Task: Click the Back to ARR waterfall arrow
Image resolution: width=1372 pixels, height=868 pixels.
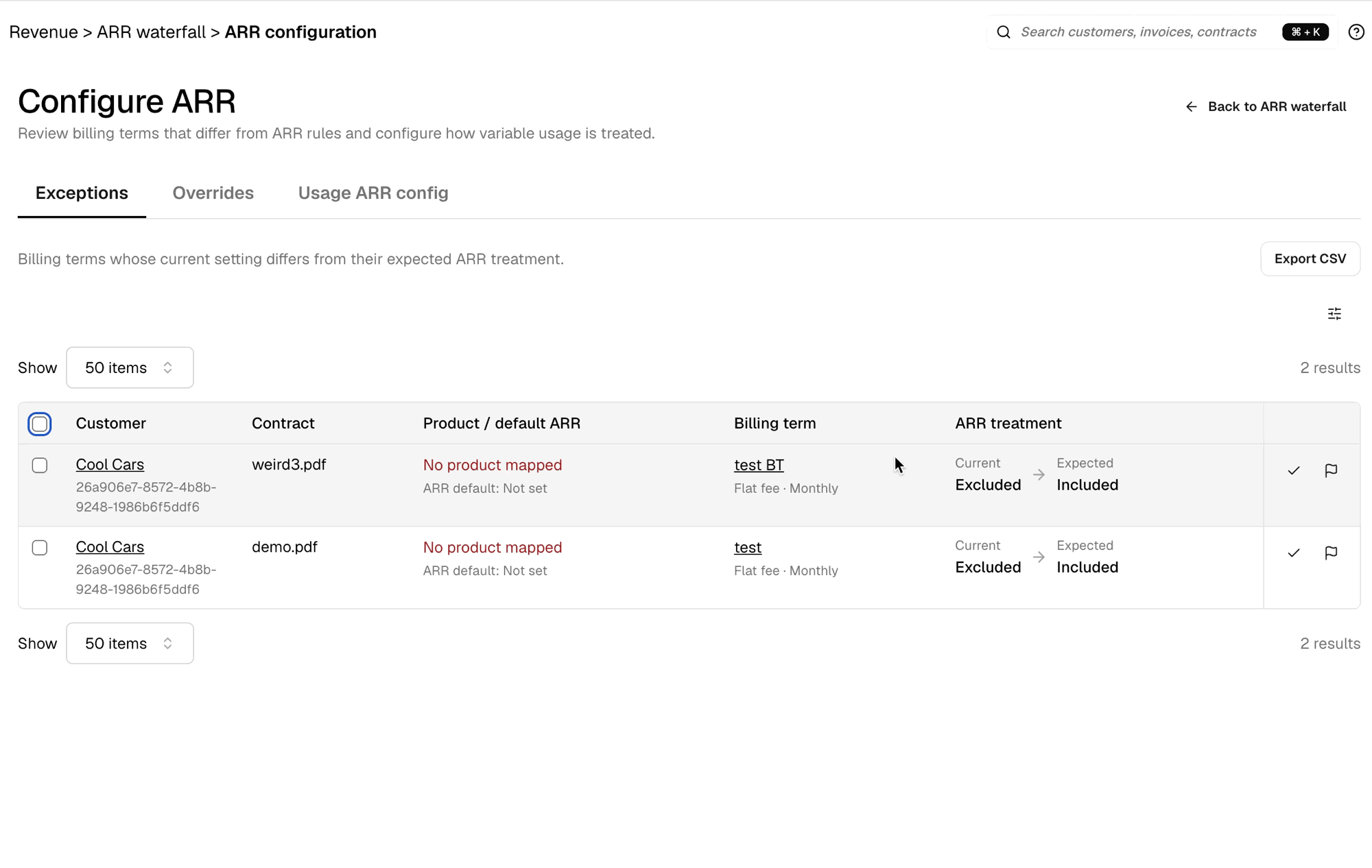Action: [x=1192, y=106]
